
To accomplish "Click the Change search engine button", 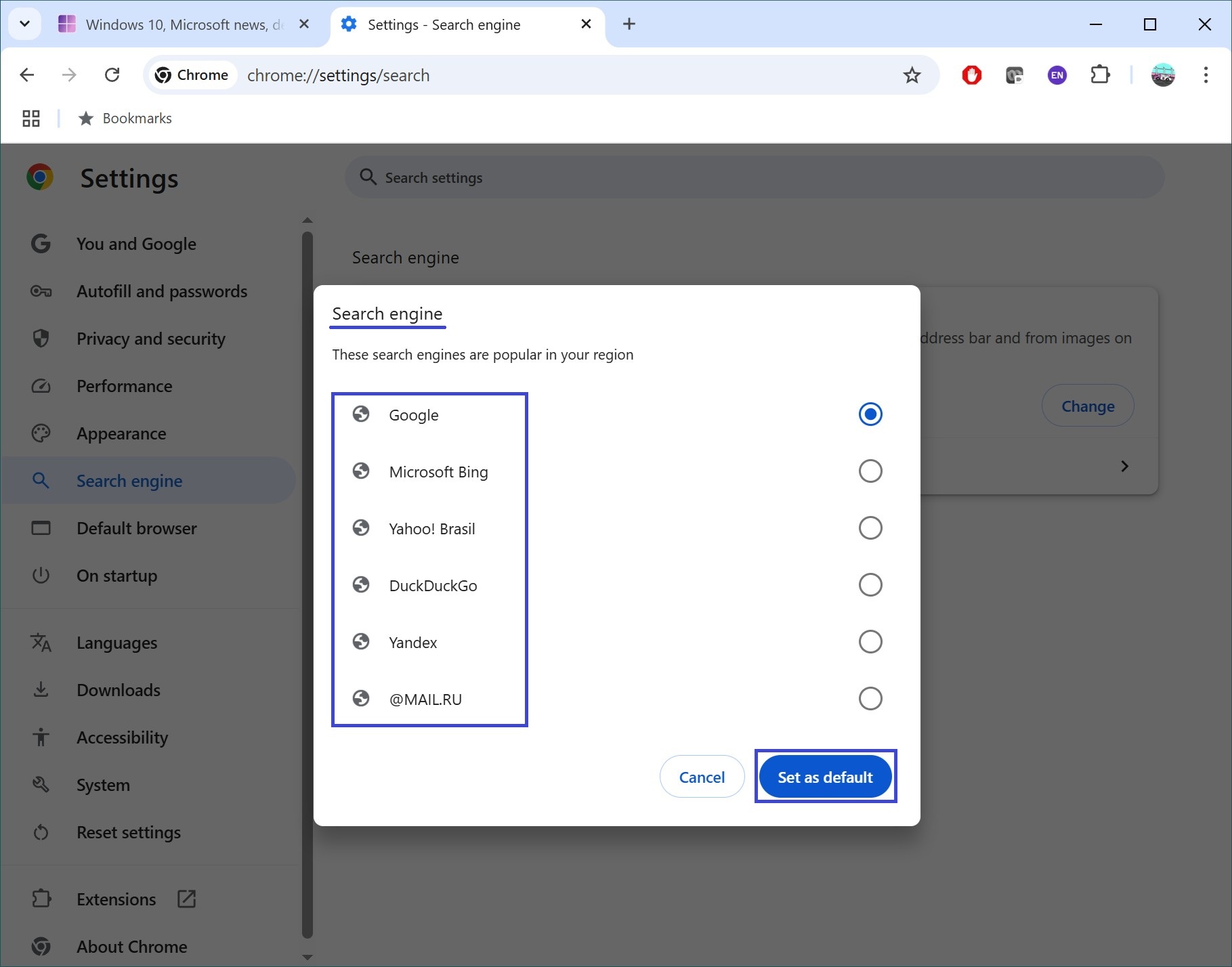I will (x=1088, y=406).
